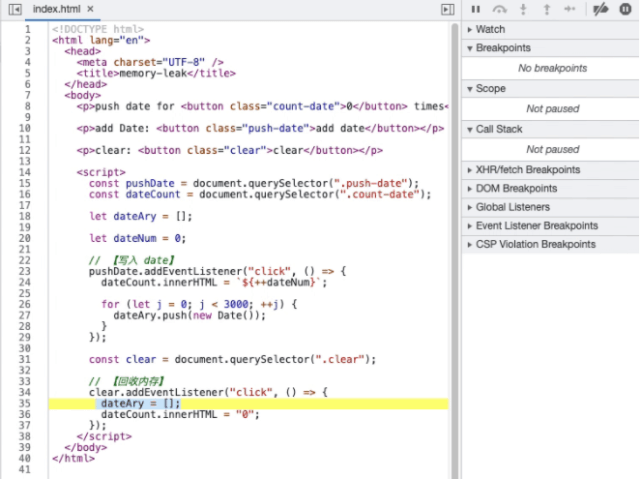Click the highlighted 'dateAry = [];' code
This screenshot has height=479, width=641.
point(140,403)
